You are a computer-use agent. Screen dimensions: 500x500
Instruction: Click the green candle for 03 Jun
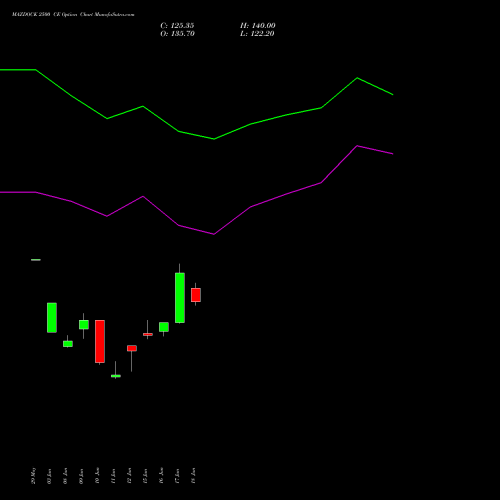(x=52, y=318)
